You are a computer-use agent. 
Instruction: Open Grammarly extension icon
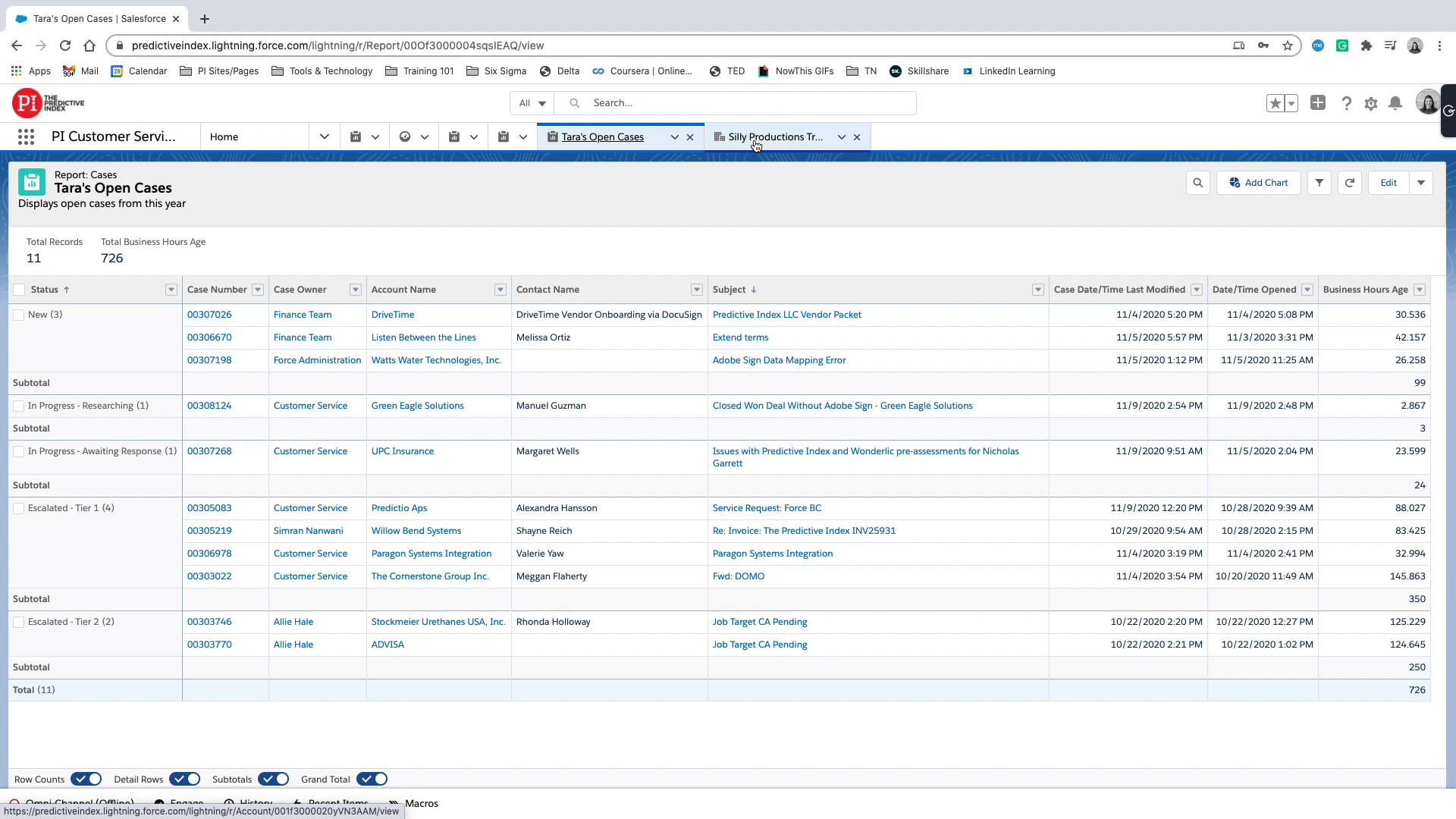pyautogui.click(x=1342, y=45)
